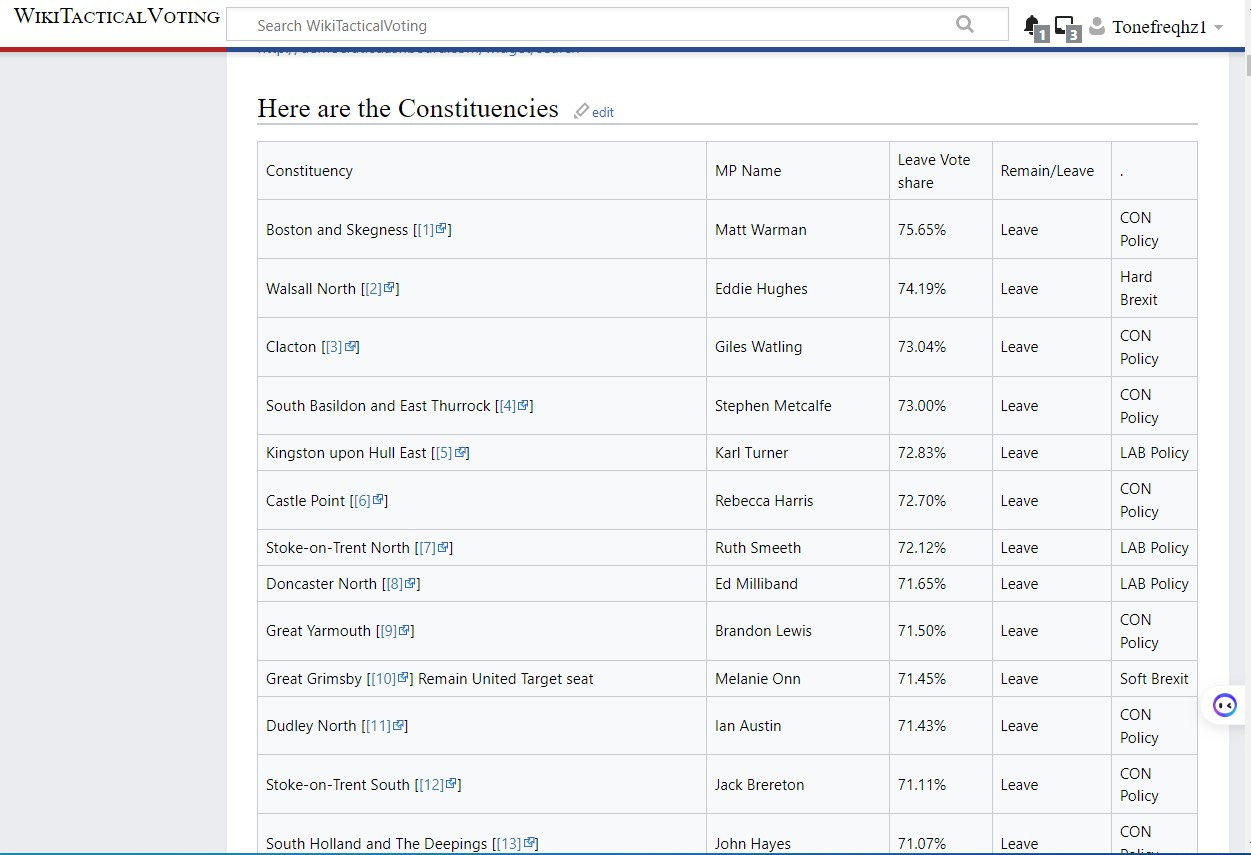Open reference link [5] for Kingston upon Hull East
This screenshot has width=1251, height=855.
pyautogui.click(x=450, y=453)
